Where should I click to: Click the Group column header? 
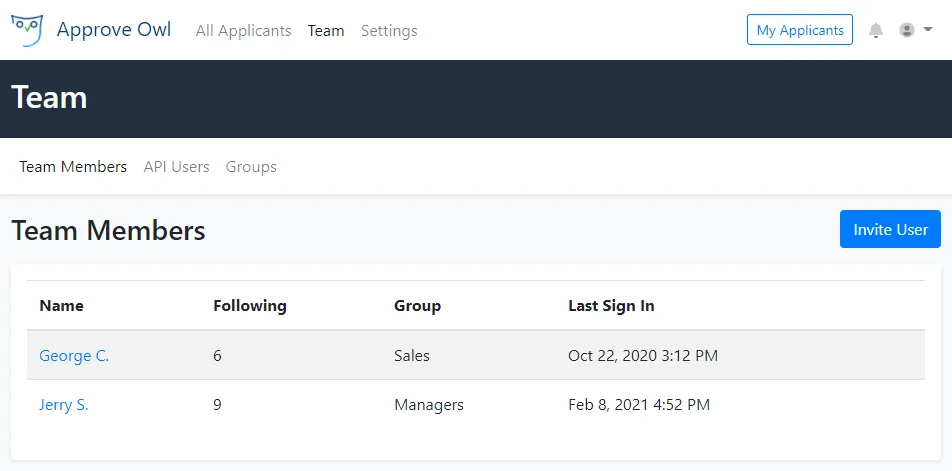click(417, 306)
